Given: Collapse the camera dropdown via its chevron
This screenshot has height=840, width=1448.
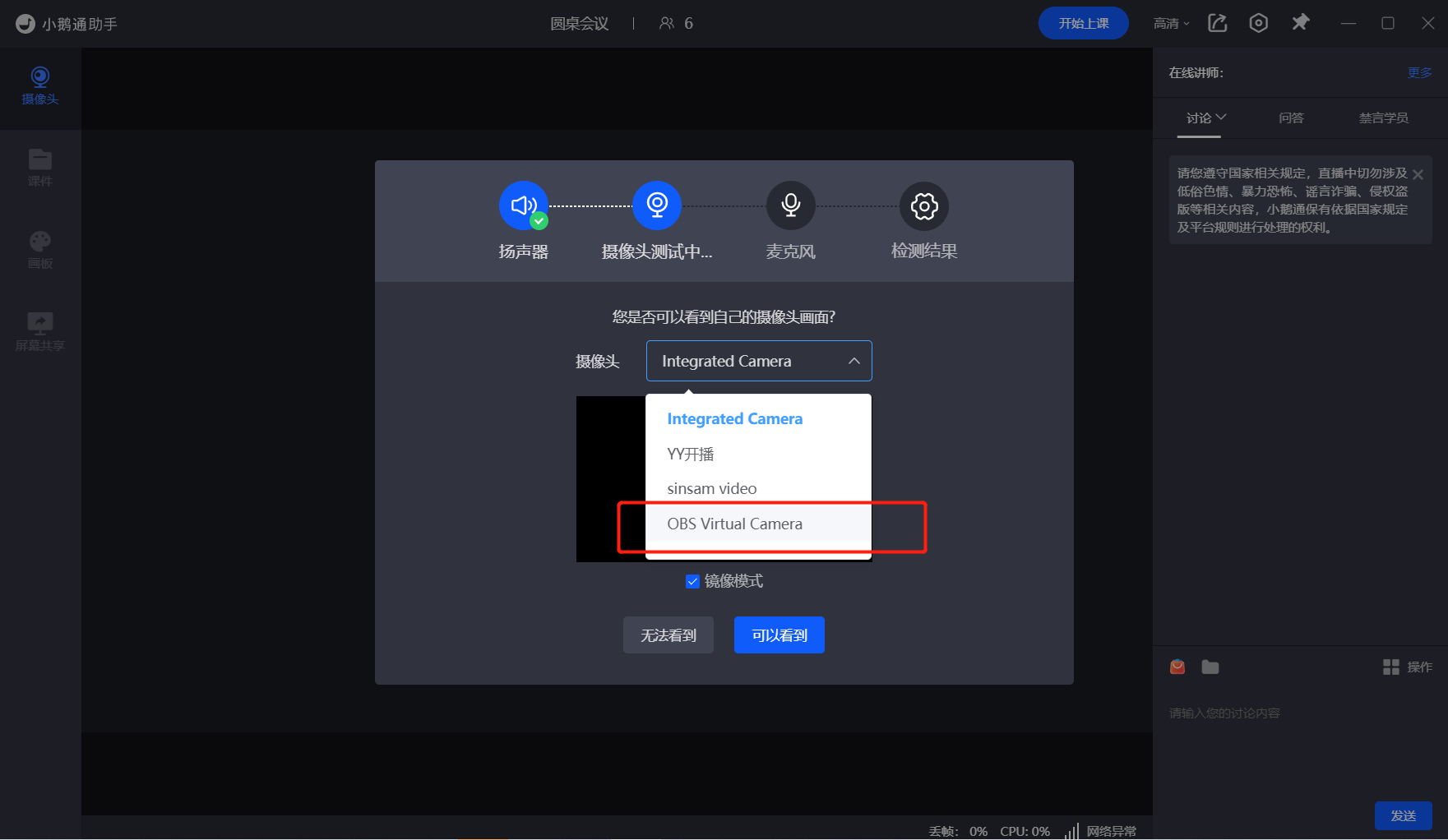Looking at the screenshot, I should 854,361.
